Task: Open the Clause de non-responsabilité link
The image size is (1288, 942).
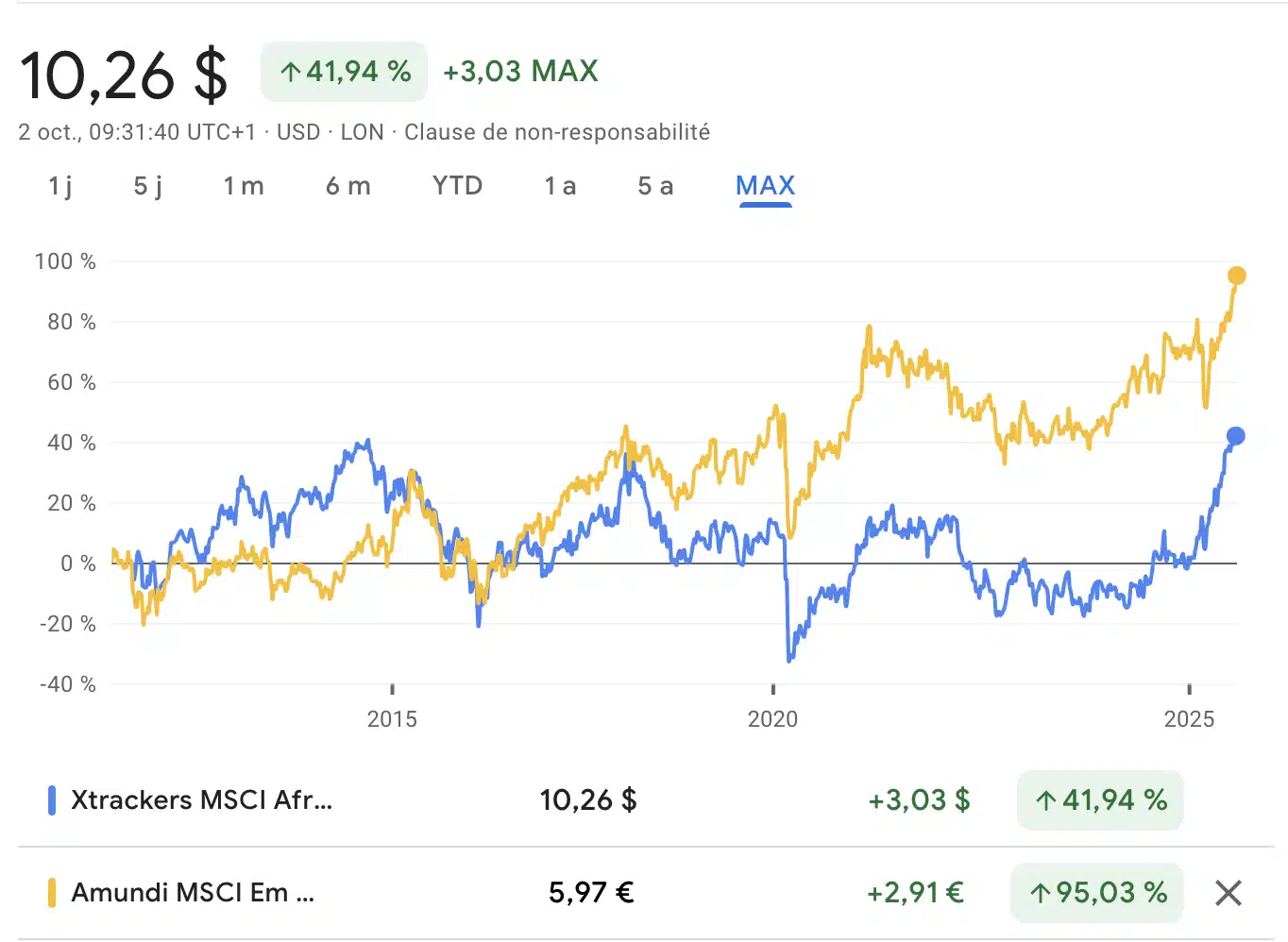Action: [x=556, y=132]
